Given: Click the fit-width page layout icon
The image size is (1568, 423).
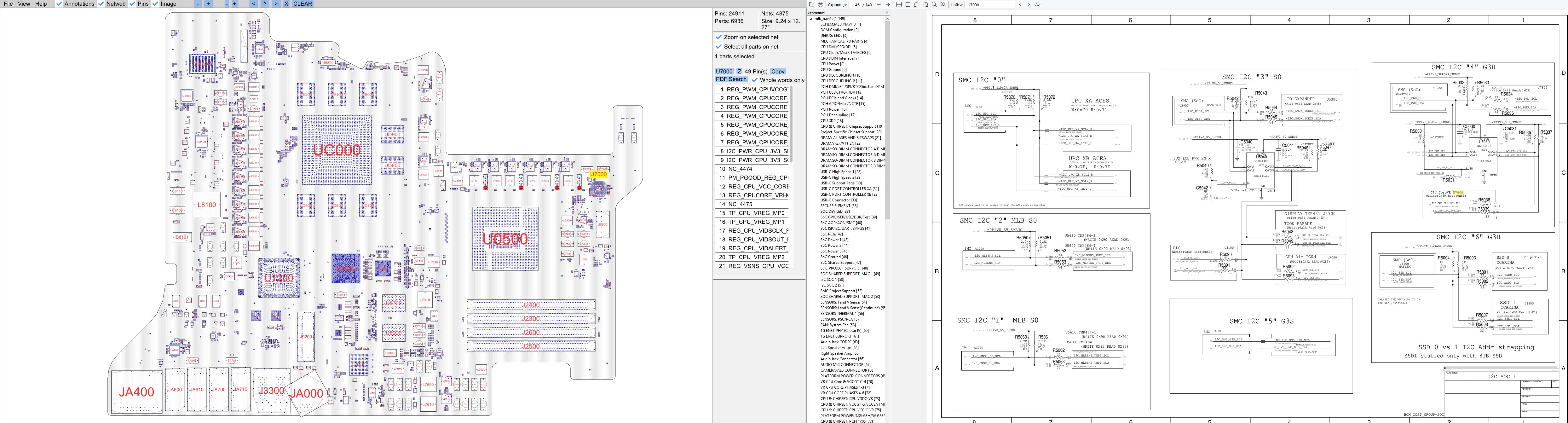Looking at the screenshot, I should click(x=899, y=4).
